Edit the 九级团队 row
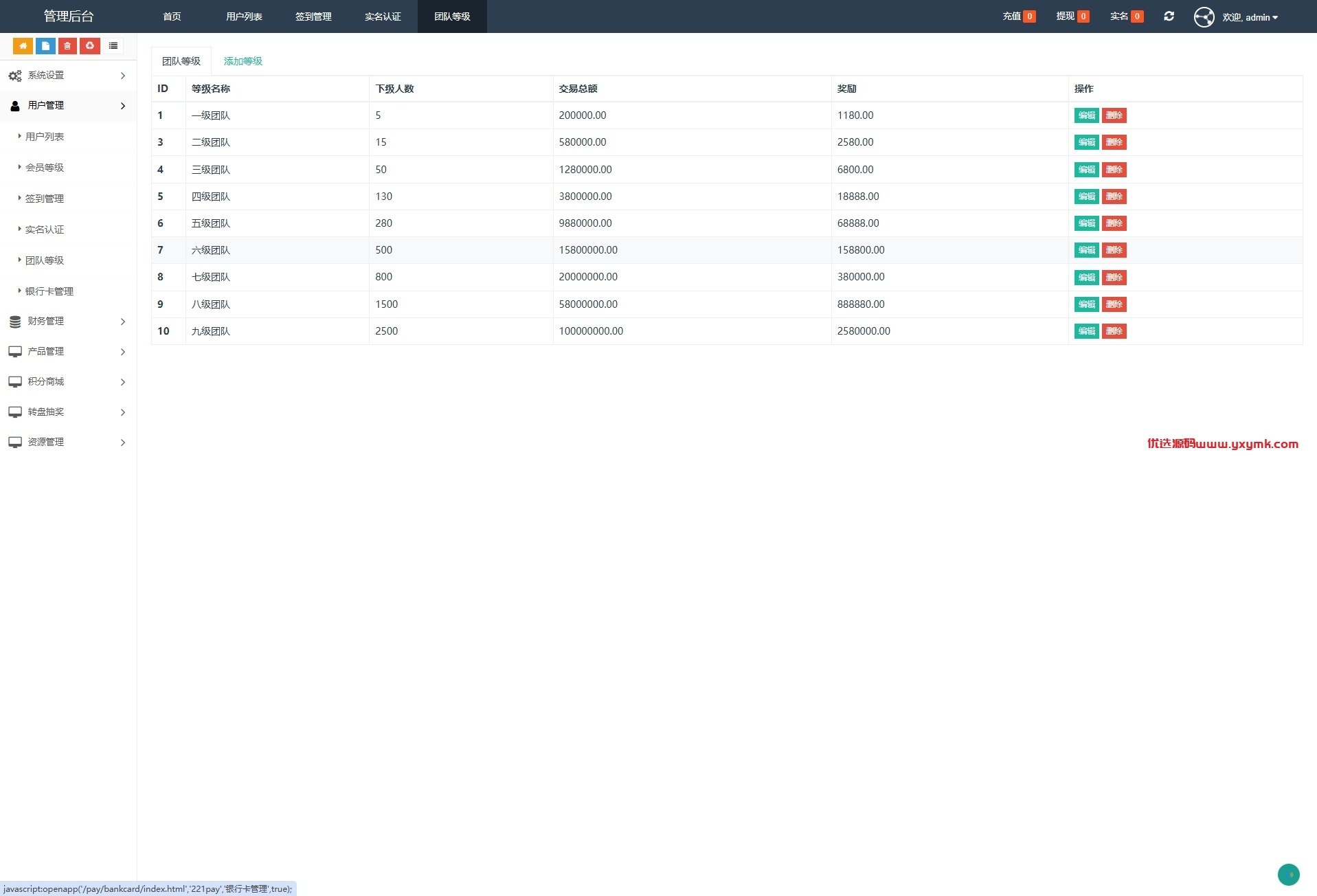The width and height of the screenshot is (1317, 896). [x=1086, y=331]
